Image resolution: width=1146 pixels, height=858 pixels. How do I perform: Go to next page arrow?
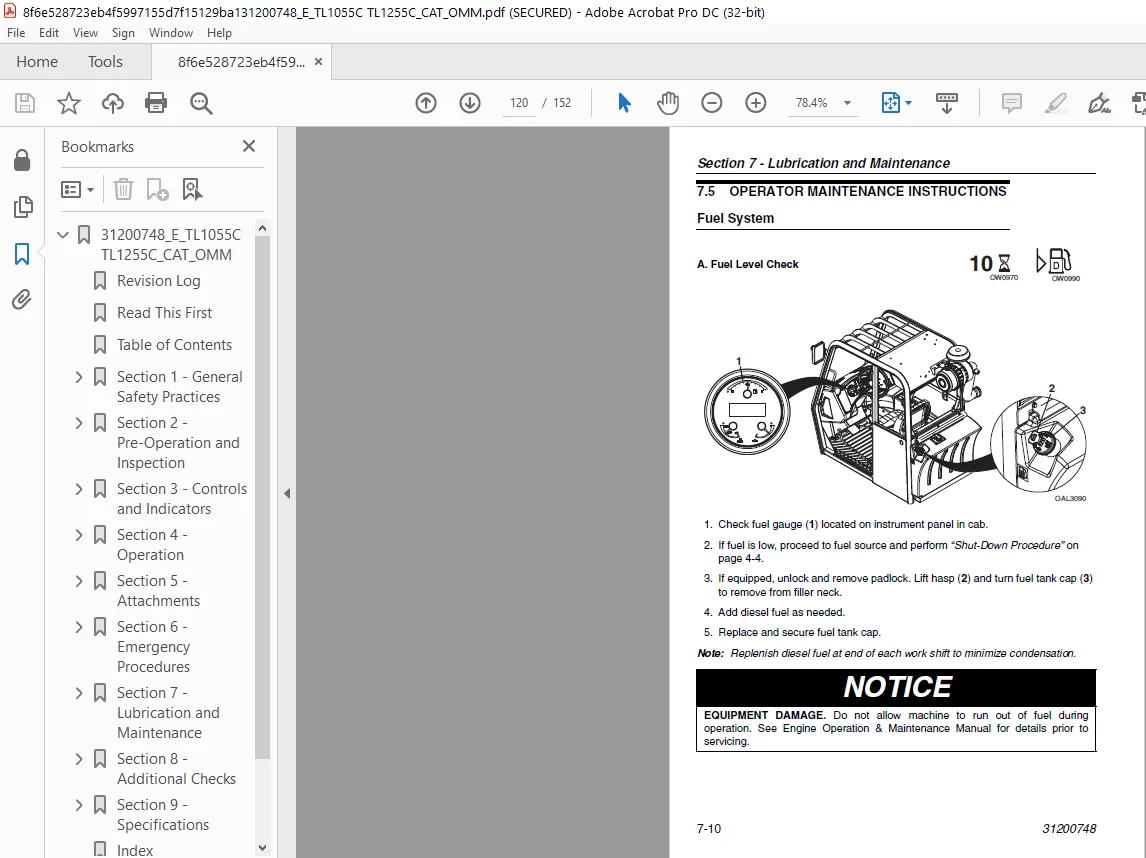point(470,103)
